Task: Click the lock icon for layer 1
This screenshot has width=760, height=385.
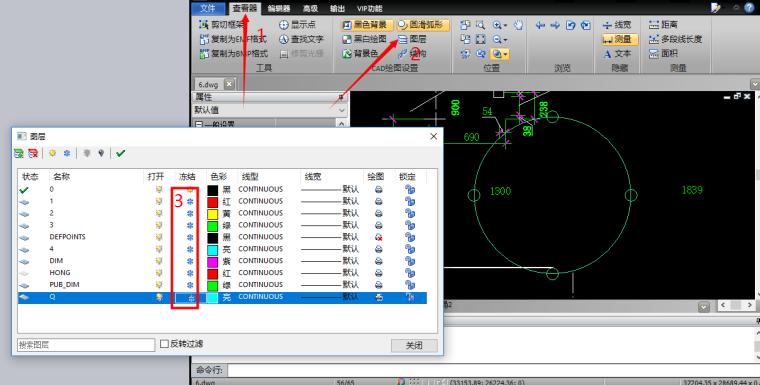Action: [410, 201]
